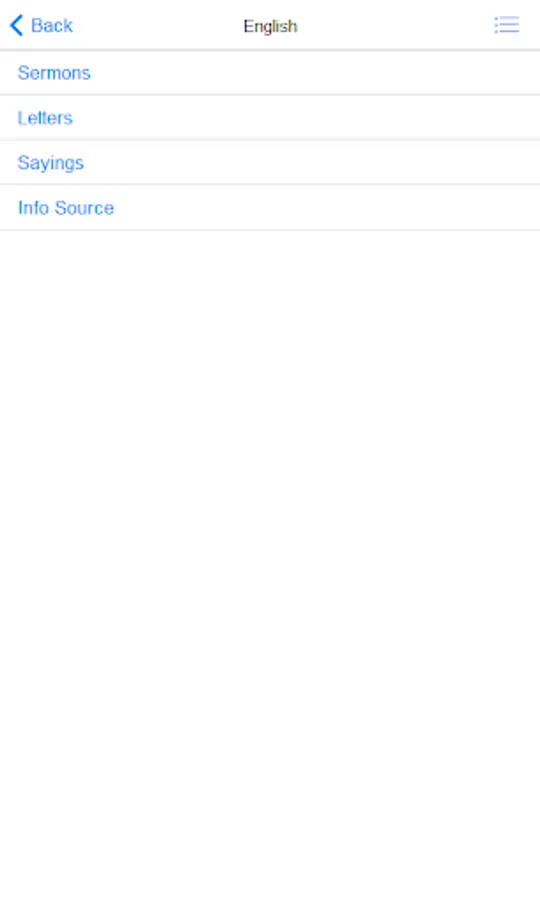Open the Sermons section
Screen dimensions: 540x900
click(x=270, y=73)
